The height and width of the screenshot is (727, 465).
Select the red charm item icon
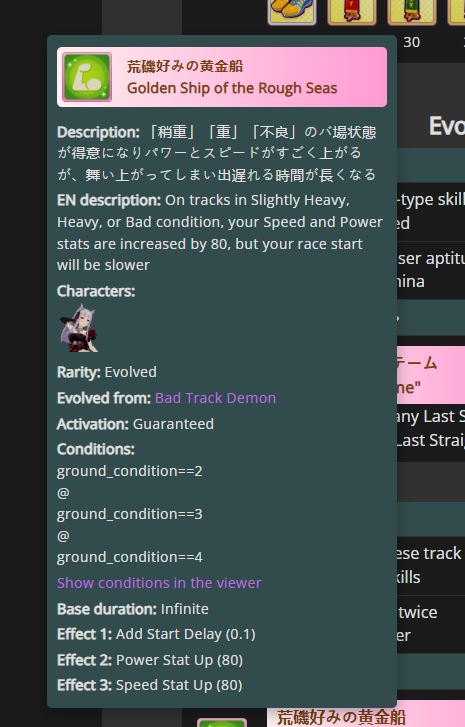point(352,12)
